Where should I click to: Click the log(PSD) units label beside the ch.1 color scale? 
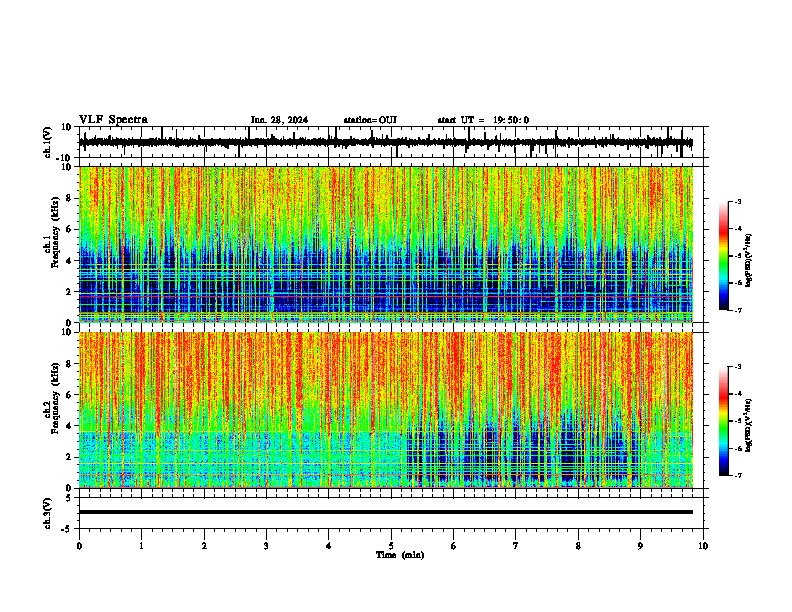coord(749,261)
